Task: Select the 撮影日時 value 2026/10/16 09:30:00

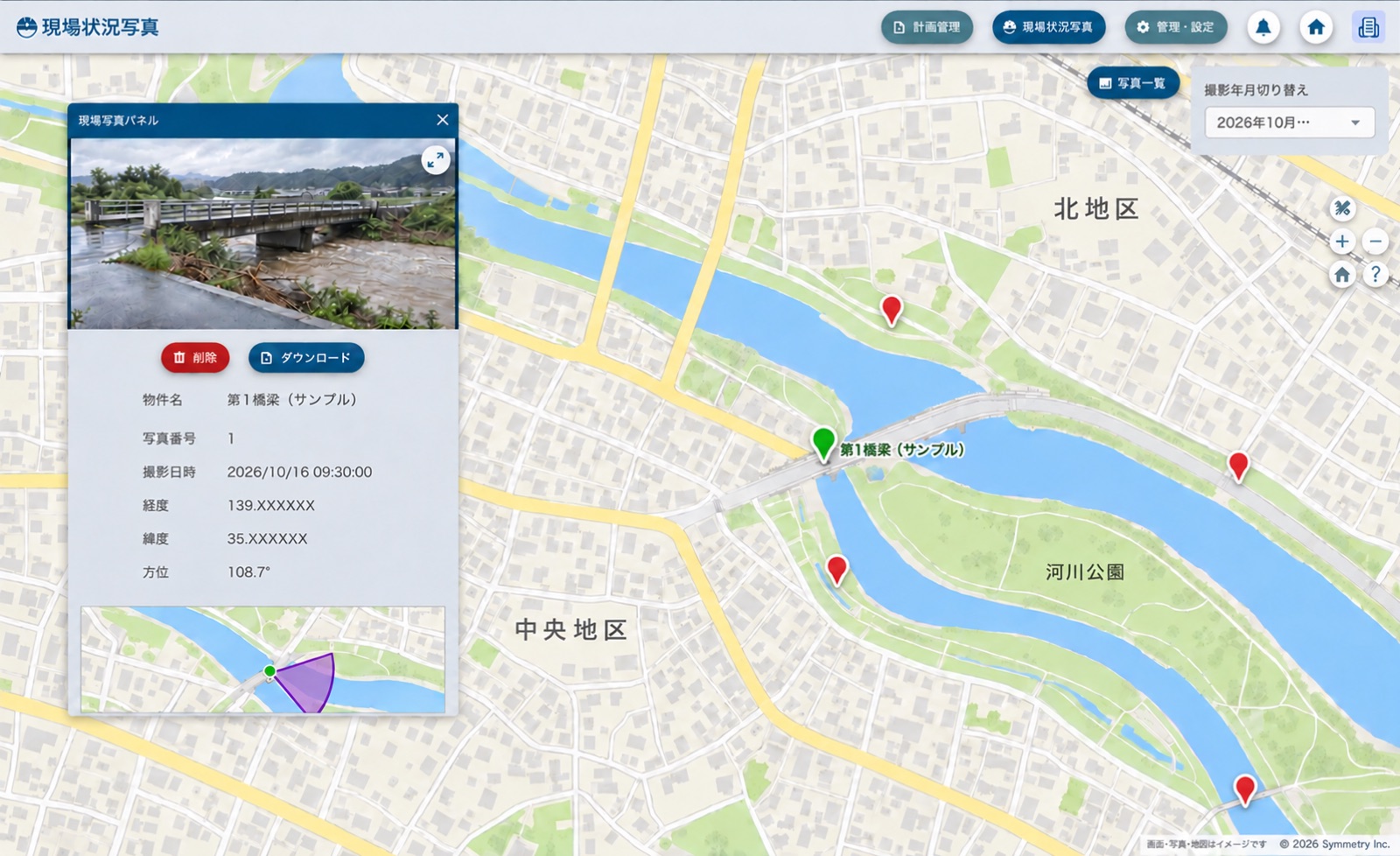Action: [299, 472]
